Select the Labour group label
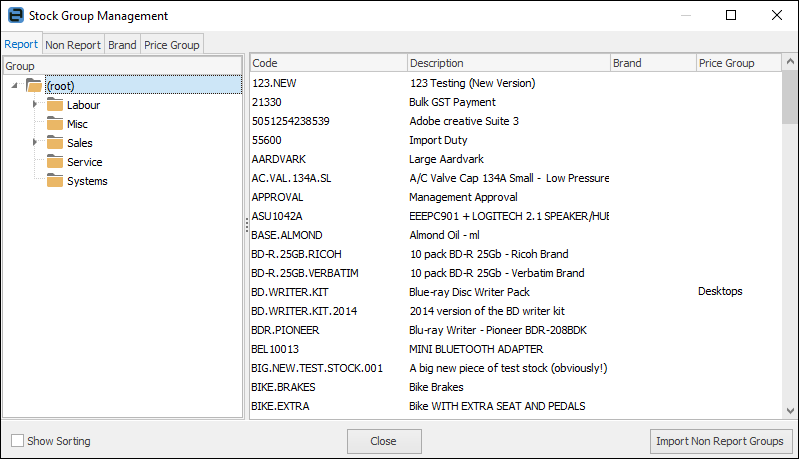Screen dimensions: 799x459 pos(84,105)
